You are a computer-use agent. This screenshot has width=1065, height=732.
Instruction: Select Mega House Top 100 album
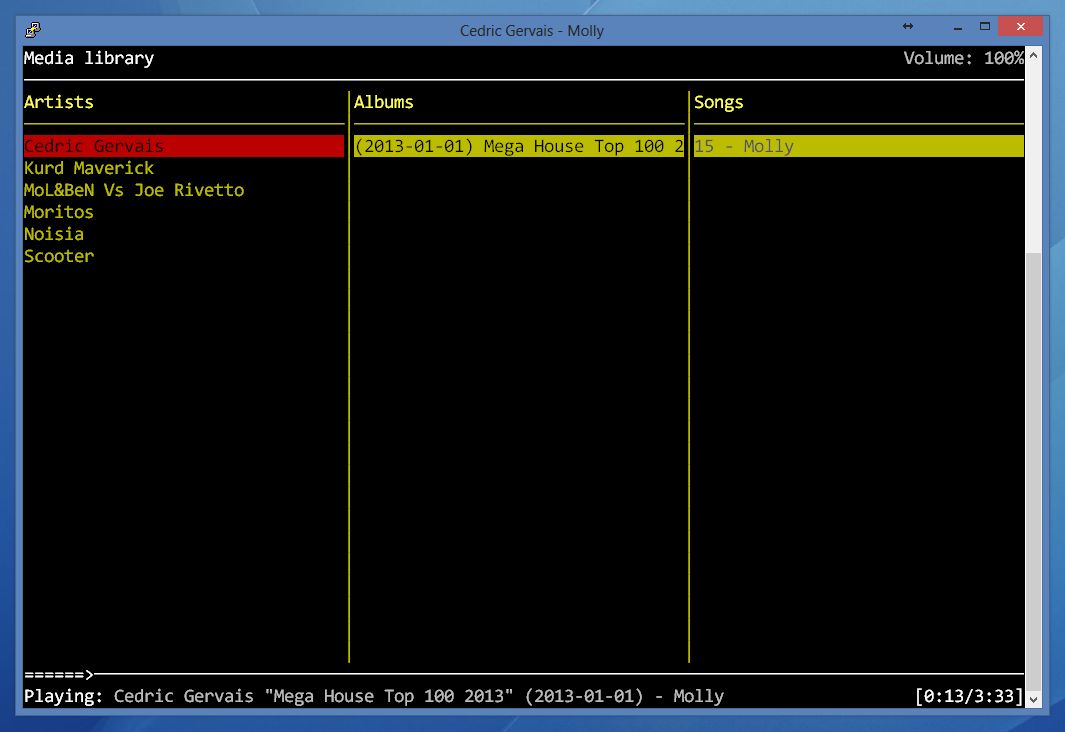coord(519,146)
